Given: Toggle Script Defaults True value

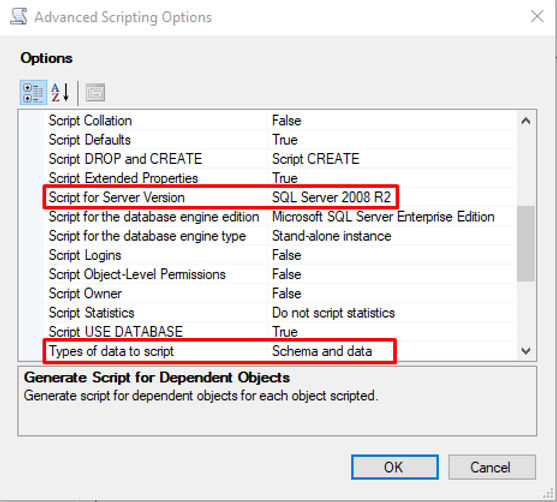Looking at the screenshot, I should point(392,140).
